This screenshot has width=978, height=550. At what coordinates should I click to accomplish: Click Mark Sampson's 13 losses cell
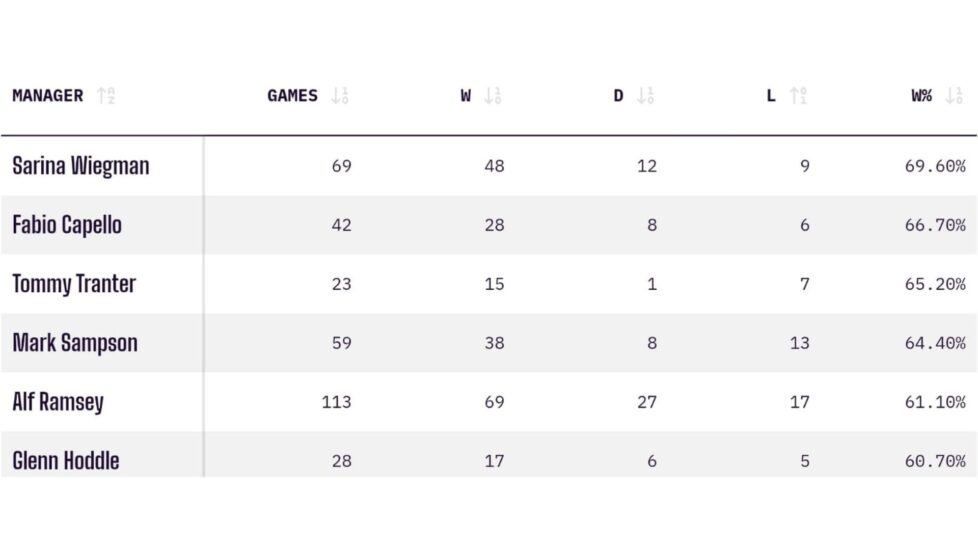pos(799,343)
